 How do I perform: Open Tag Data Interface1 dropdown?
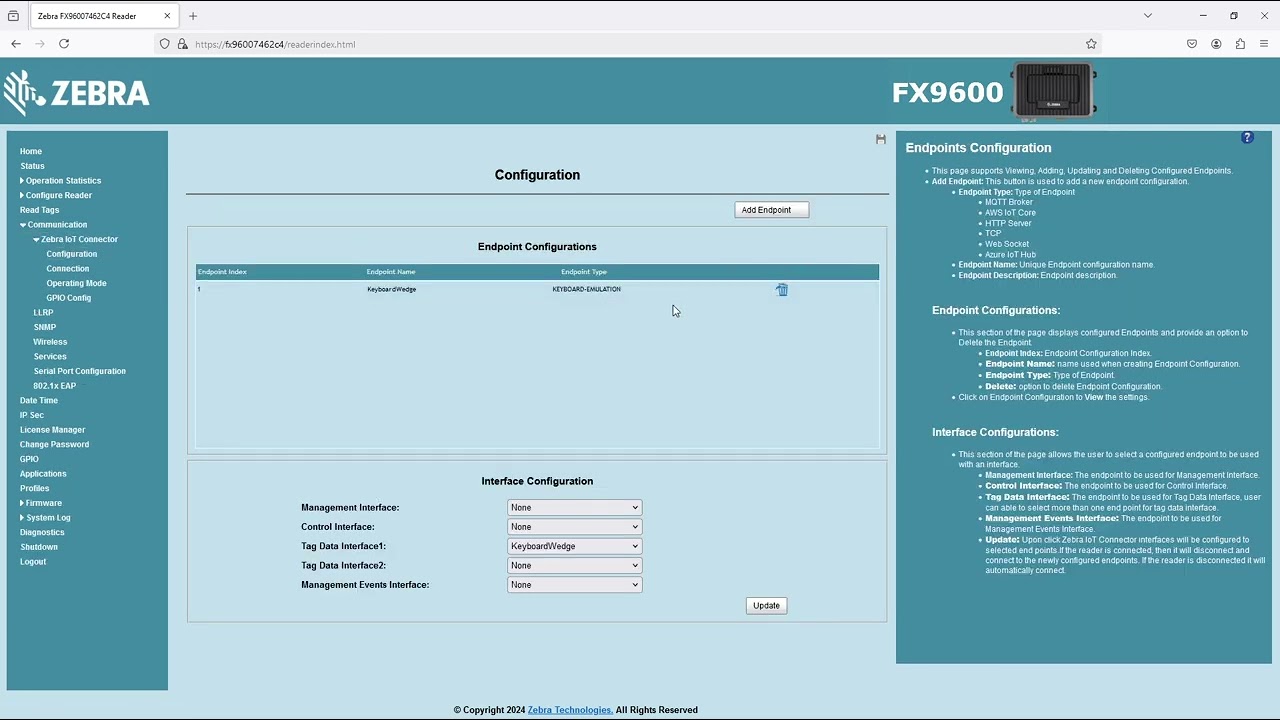pos(574,547)
